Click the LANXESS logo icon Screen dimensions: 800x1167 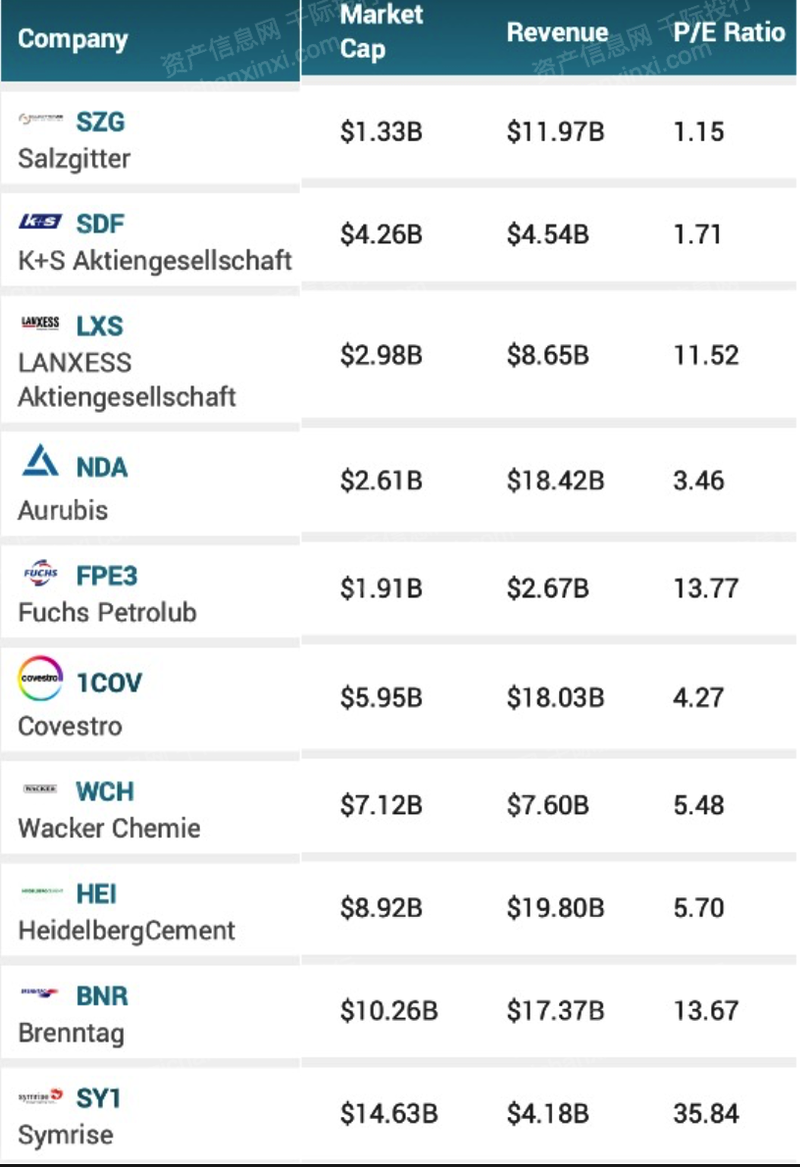click(x=40, y=324)
